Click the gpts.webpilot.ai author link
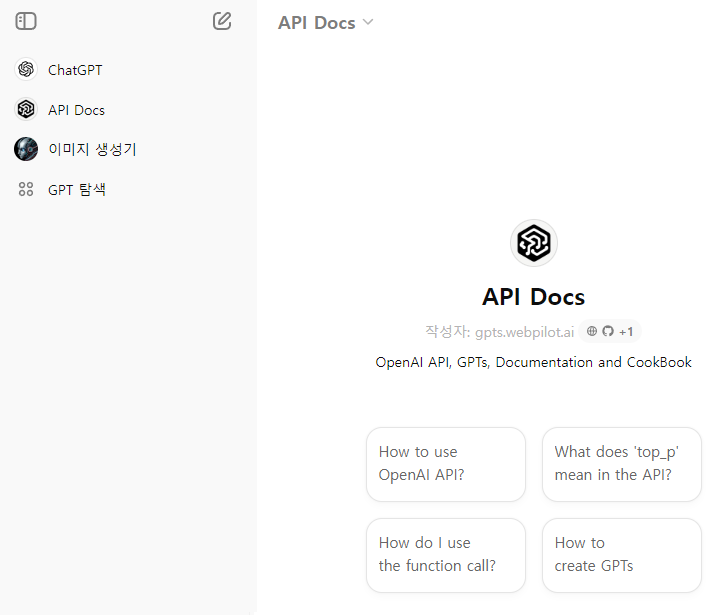 coord(525,332)
